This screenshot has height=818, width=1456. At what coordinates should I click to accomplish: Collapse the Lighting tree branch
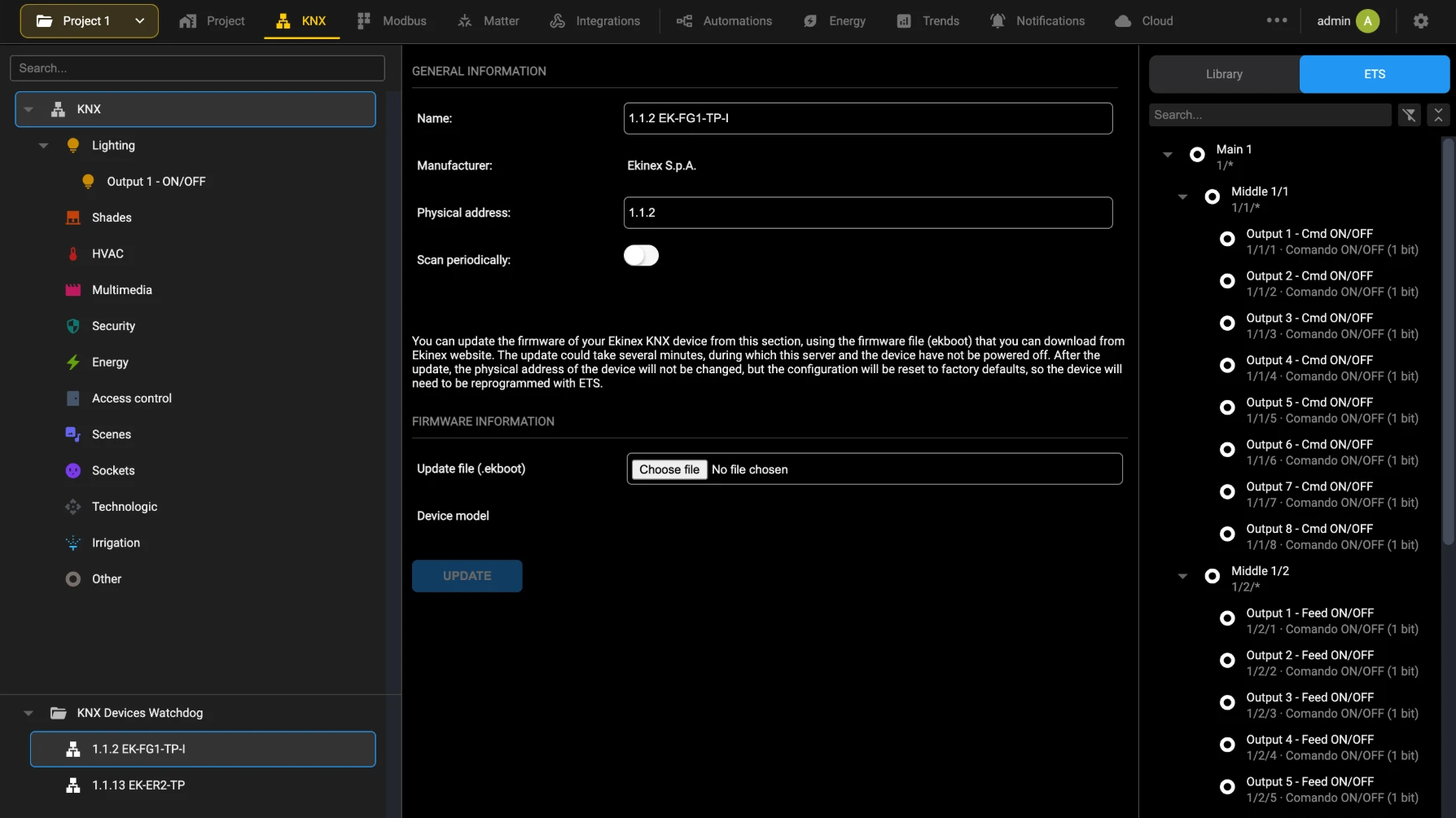click(x=44, y=146)
